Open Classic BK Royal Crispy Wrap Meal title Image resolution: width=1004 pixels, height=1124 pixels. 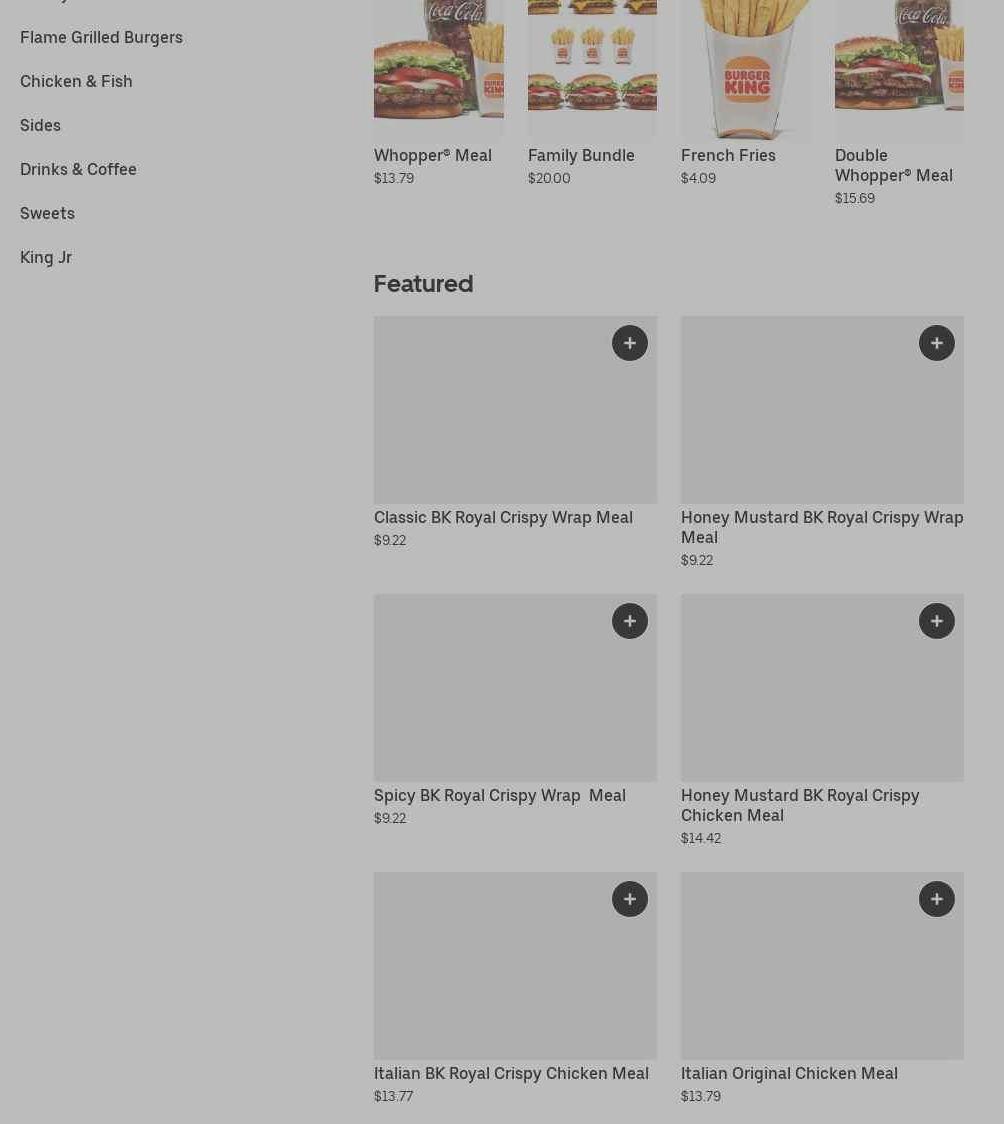point(503,518)
